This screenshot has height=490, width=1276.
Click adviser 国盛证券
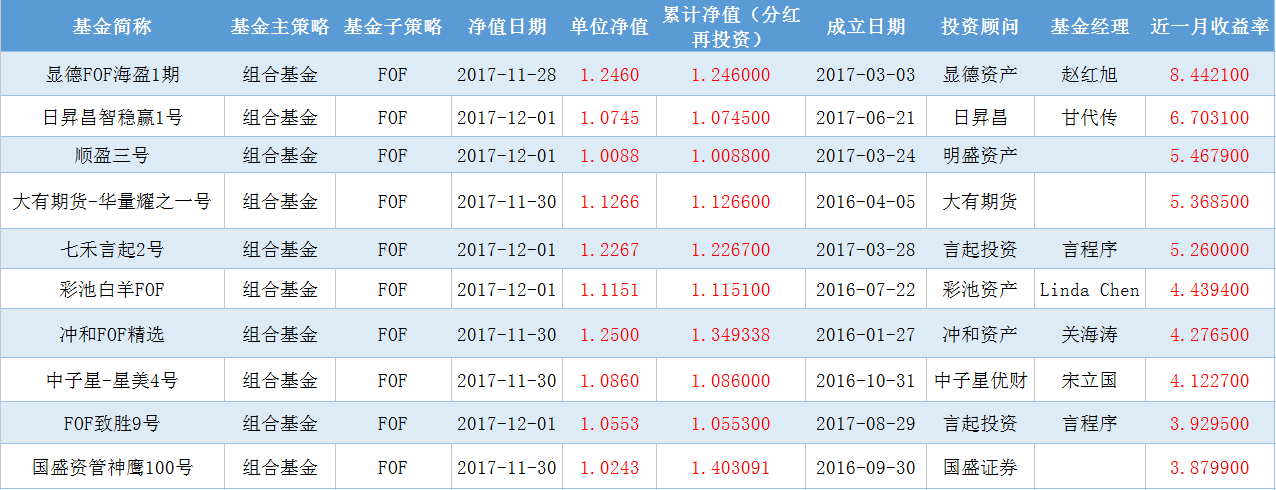coord(980,467)
